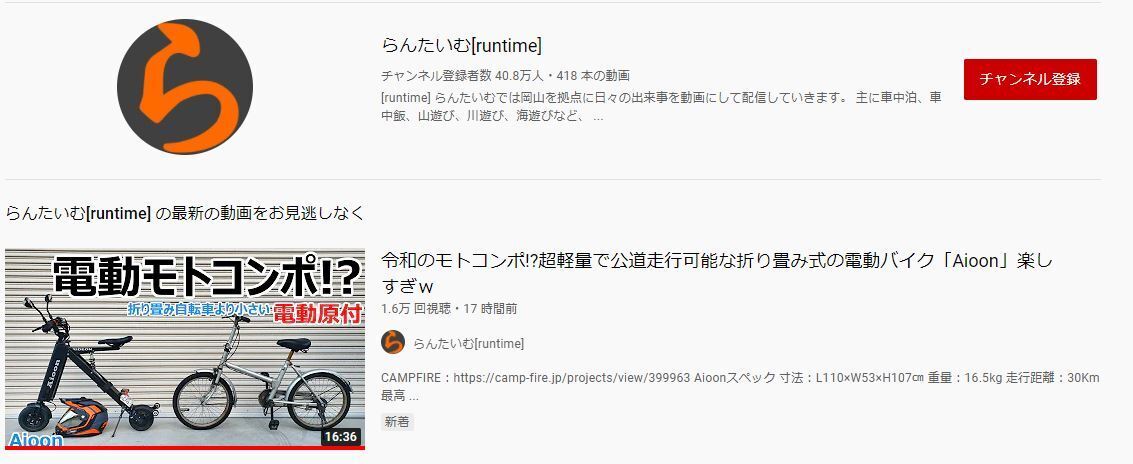
Task: Click the red progress bar under the thumbnail
Action: [x=185, y=447]
